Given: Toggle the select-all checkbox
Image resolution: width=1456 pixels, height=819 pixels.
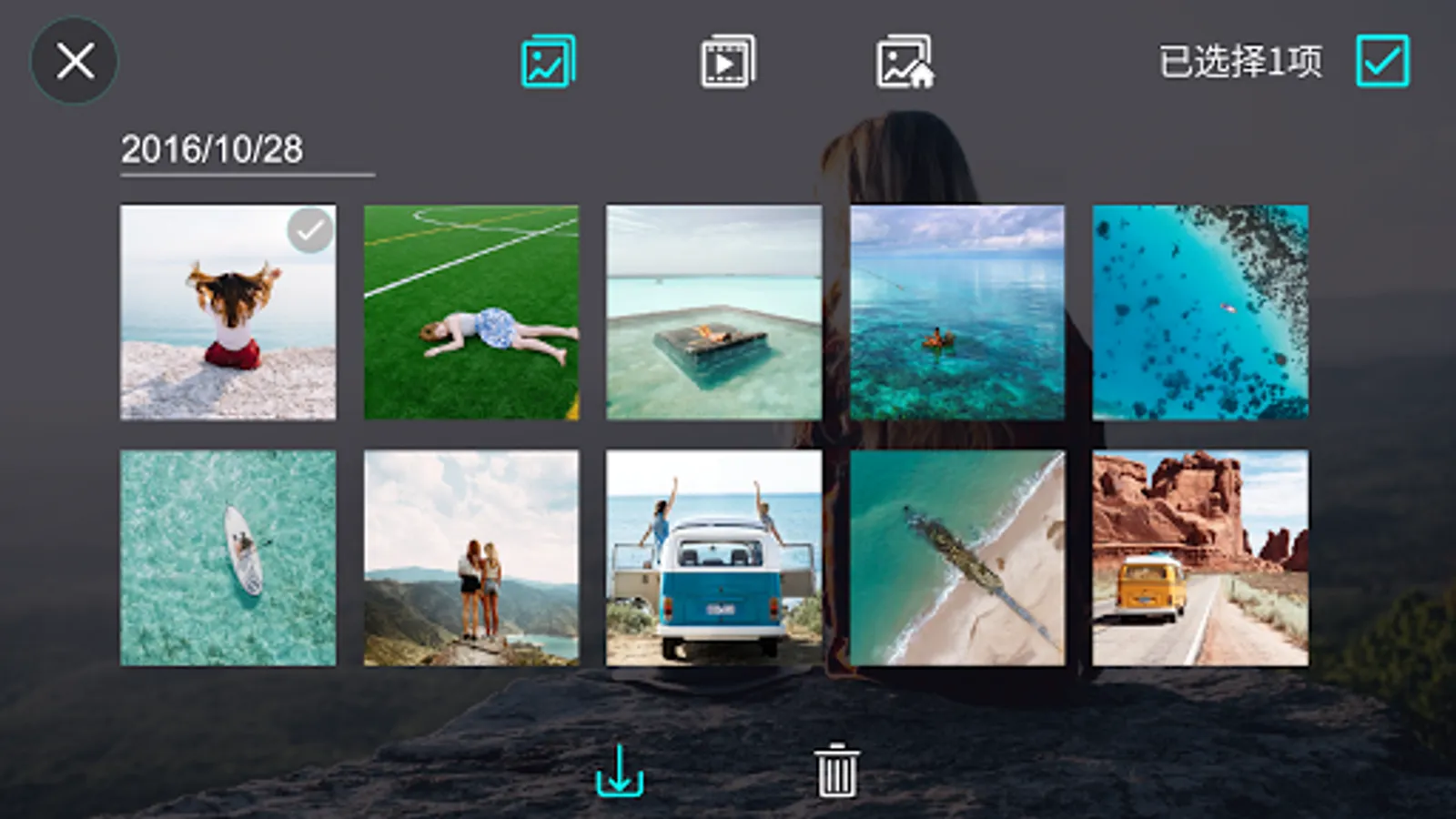Looking at the screenshot, I should 1382,61.
